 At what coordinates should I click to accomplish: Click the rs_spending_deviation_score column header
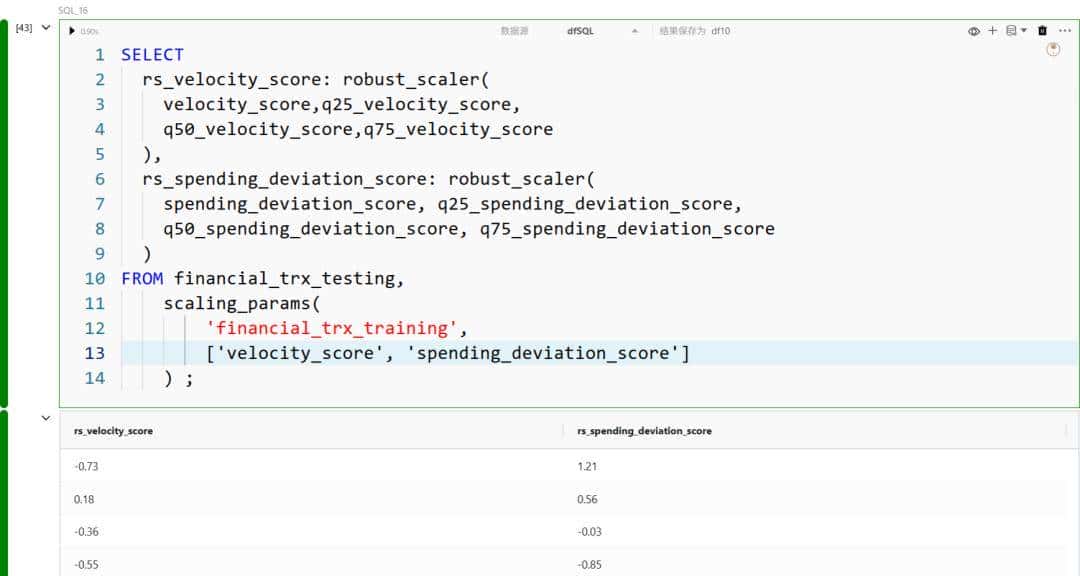[644, 431]
